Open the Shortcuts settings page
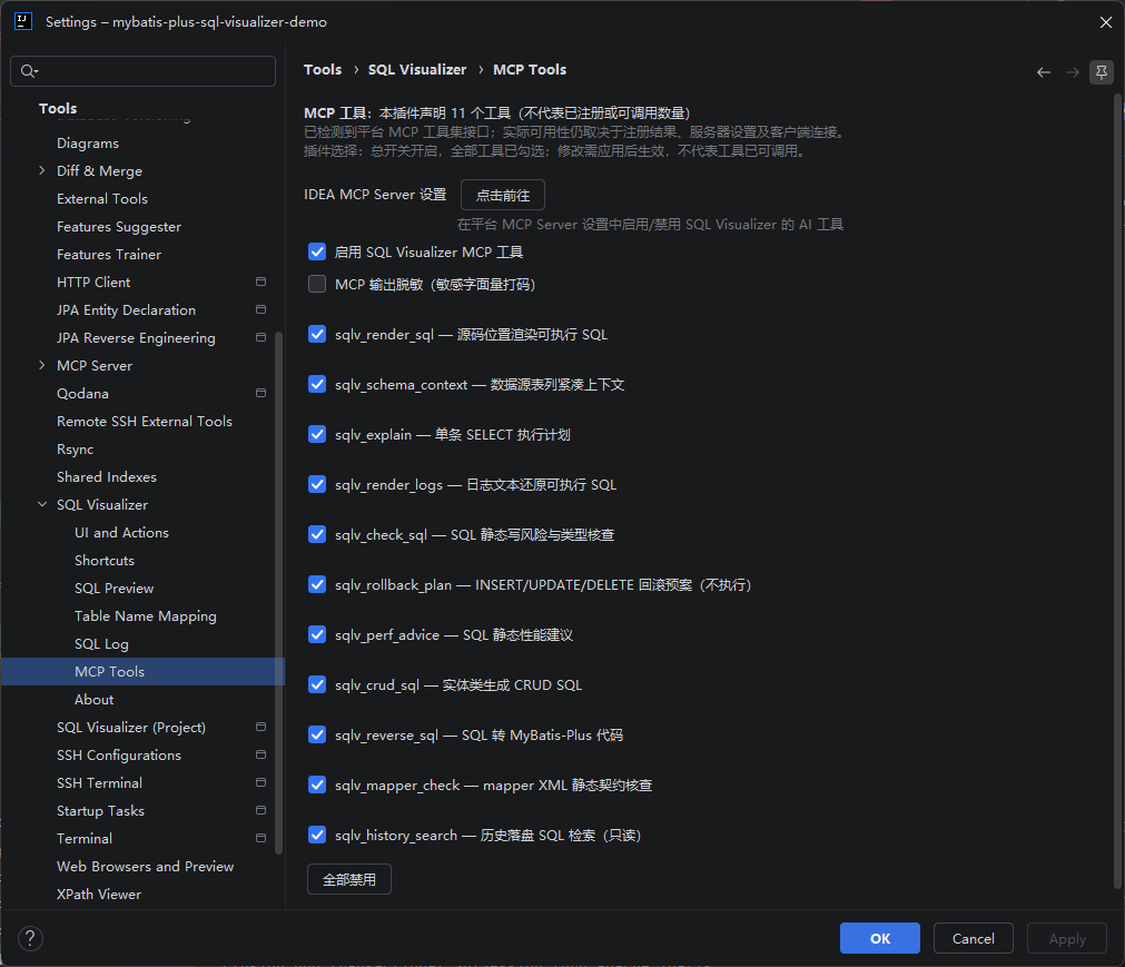This screenshot has height=967, width=1125. coord(105,560)
